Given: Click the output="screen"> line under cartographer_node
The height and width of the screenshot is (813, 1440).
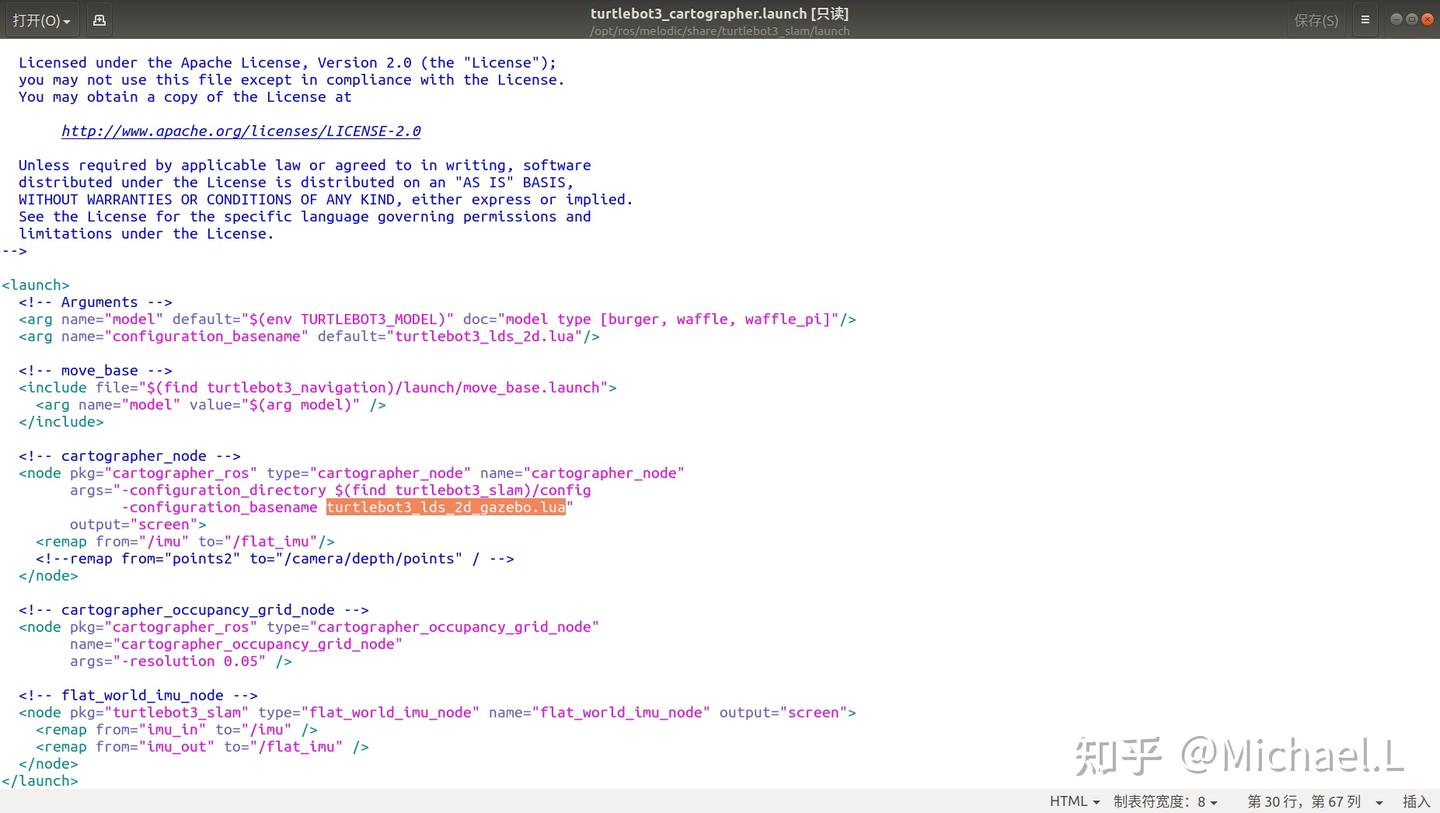Looking at the screenshot, I should pos(138,524).
